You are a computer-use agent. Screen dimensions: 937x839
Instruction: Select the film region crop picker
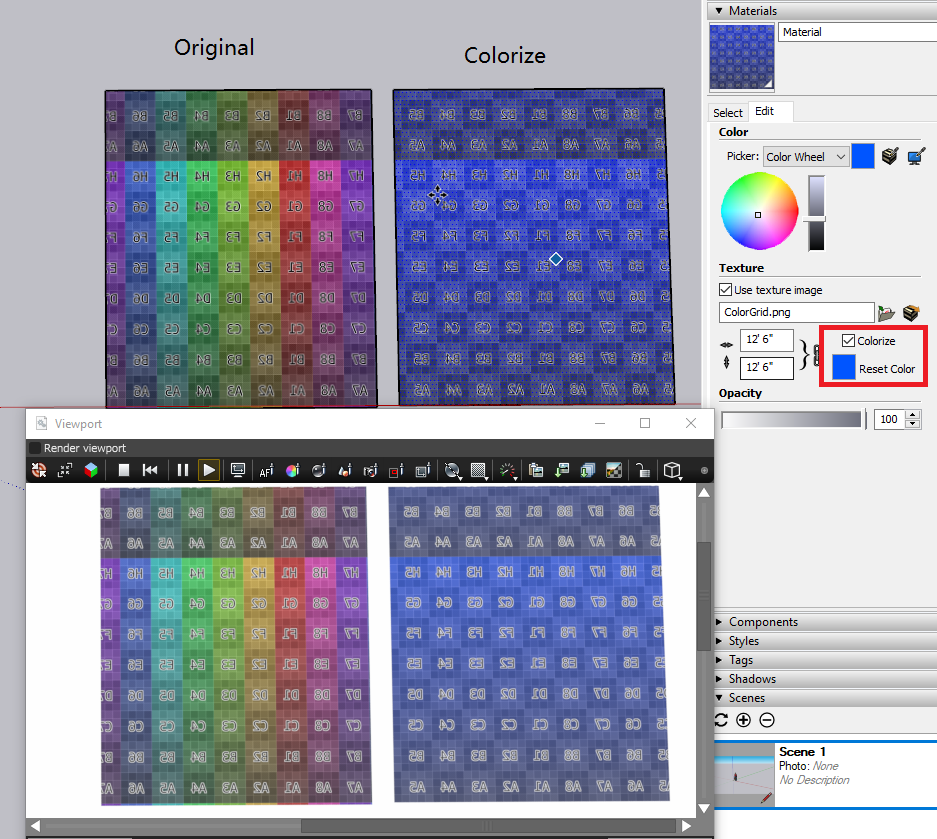point(423,471)
